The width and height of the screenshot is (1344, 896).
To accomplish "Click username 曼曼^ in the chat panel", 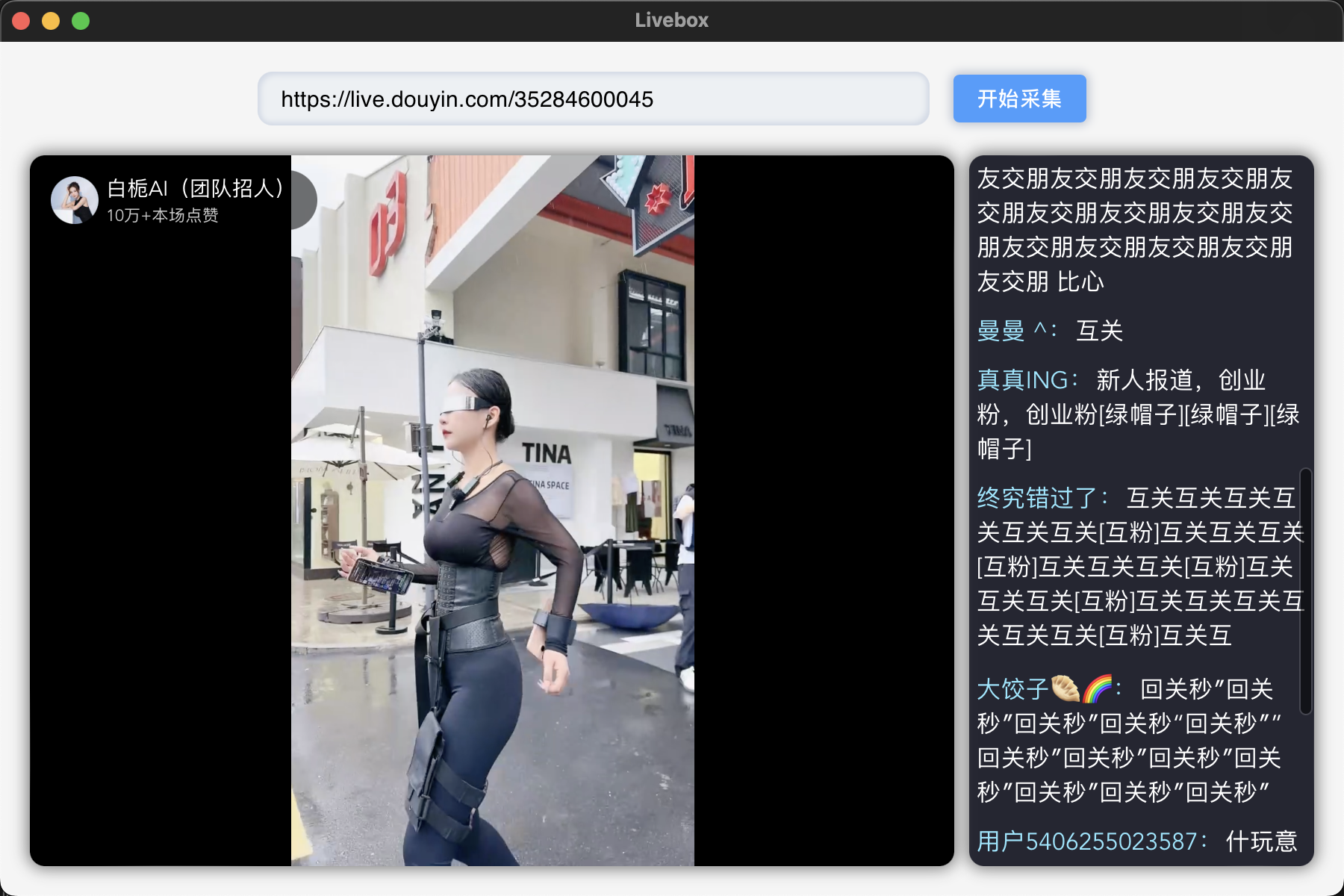I will point(1008,331).
